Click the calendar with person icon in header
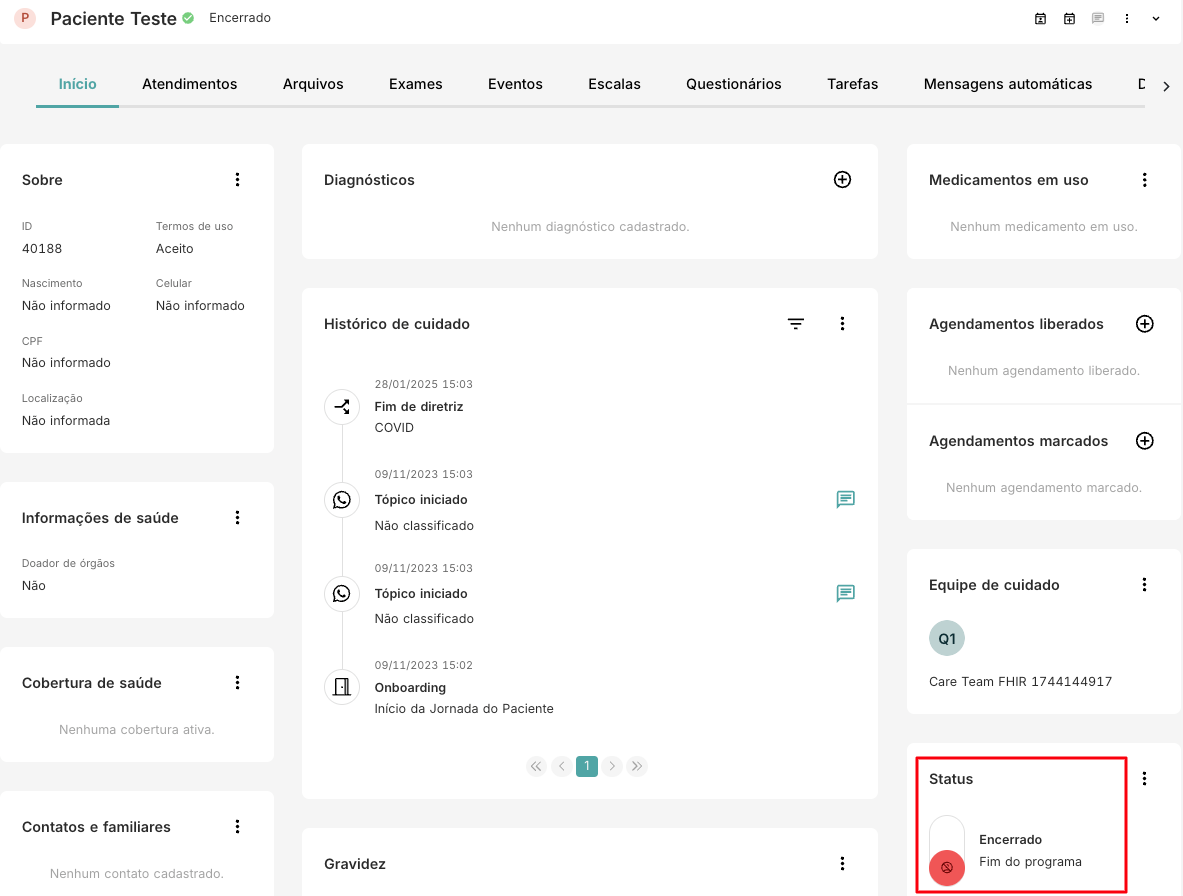 (x=1040, y=19)
